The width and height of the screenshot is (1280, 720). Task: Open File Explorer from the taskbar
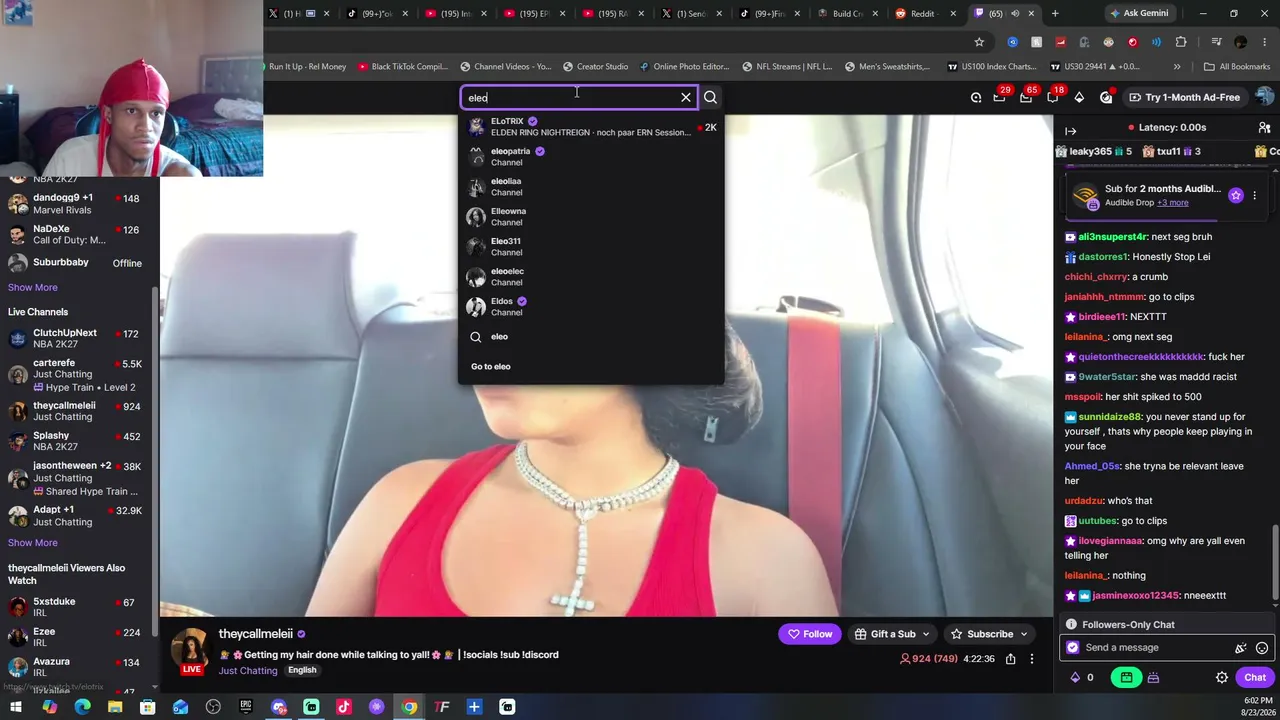[x=115, y=707]
